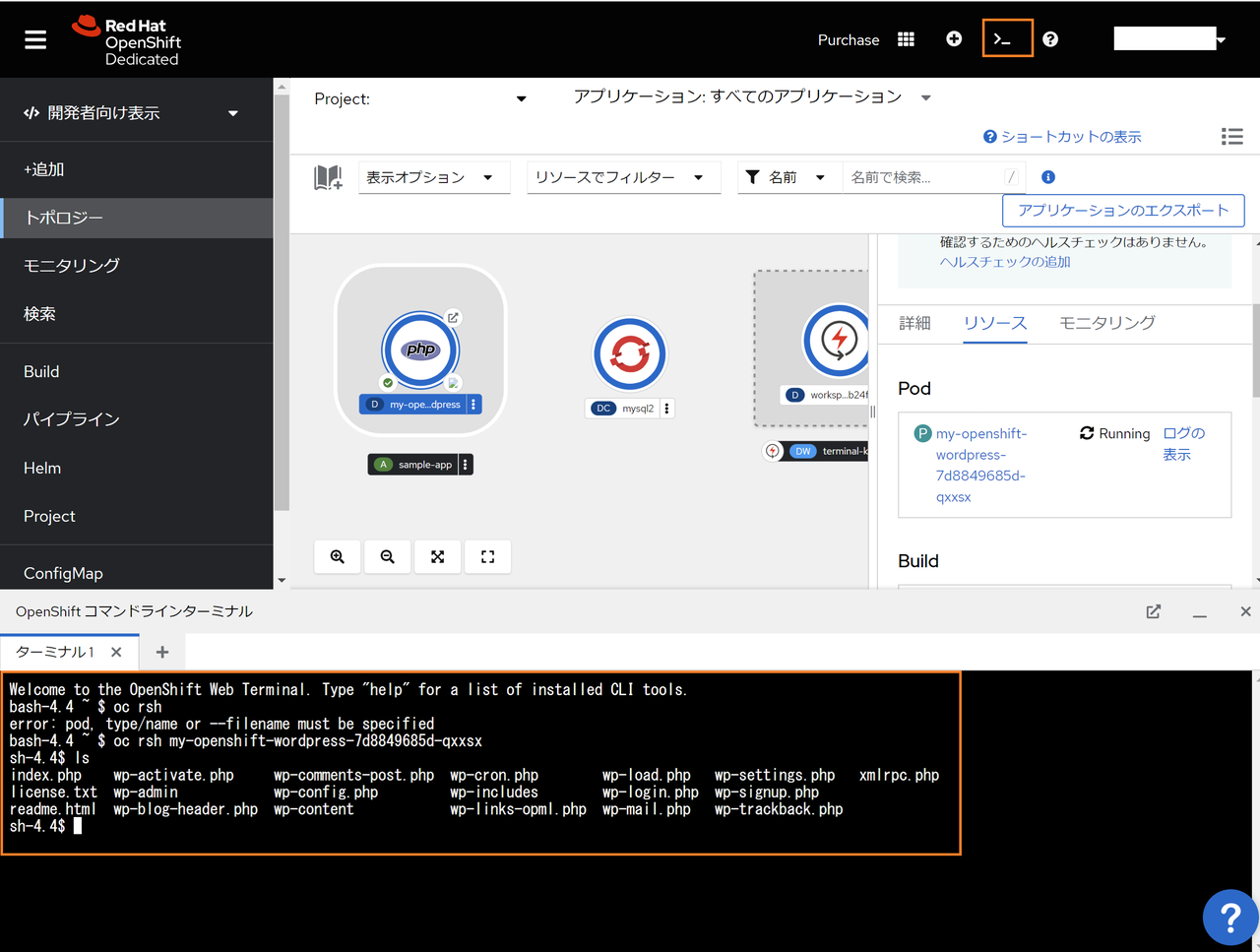Open kebab menu for mysql2 label
This screenshot has width=1260, height=952.
tap(666, 409)
